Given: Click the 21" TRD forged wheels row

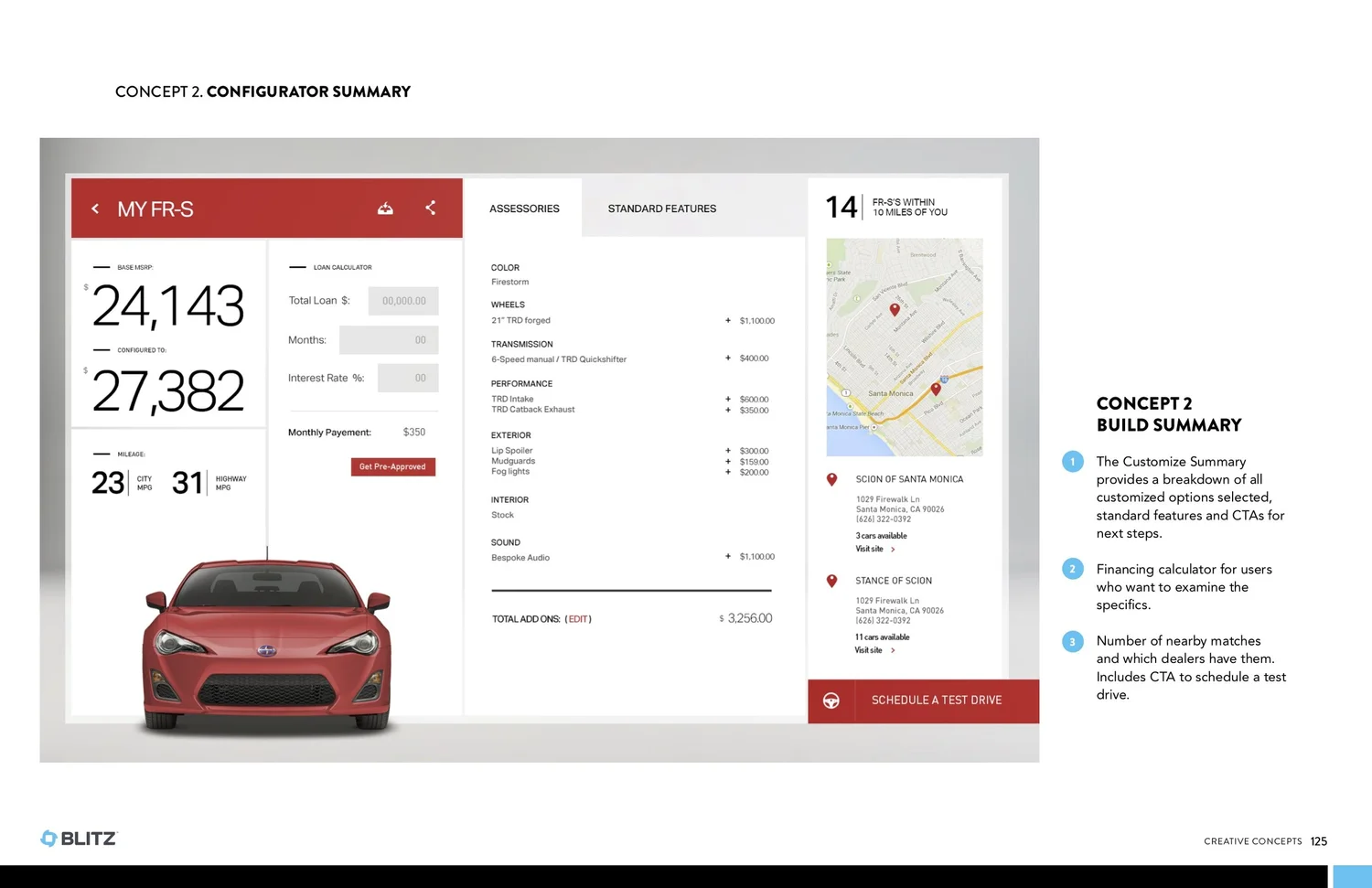Looking at the screenshot, I should tap(632, 321).
